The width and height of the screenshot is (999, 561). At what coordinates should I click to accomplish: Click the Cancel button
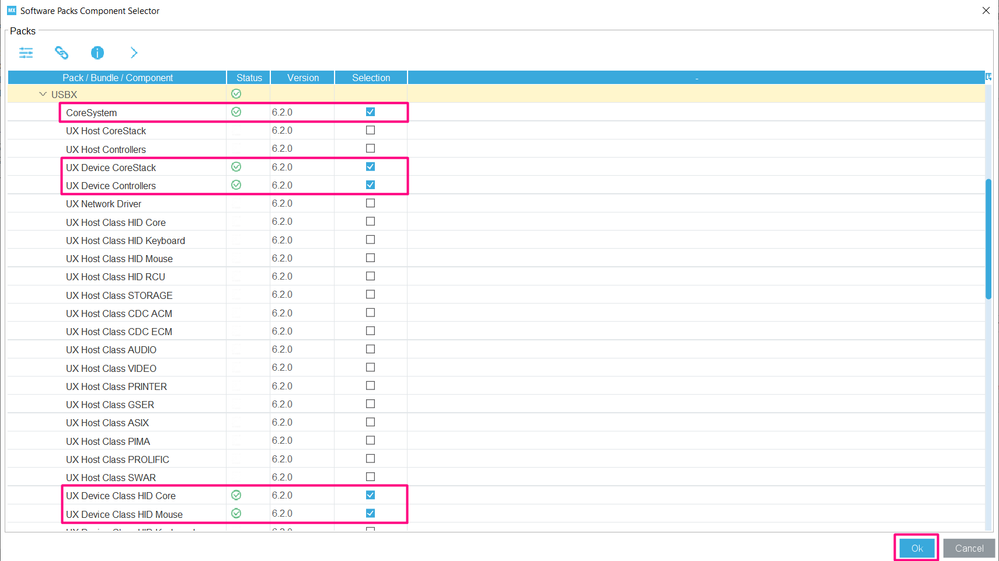tap(969, 548)
